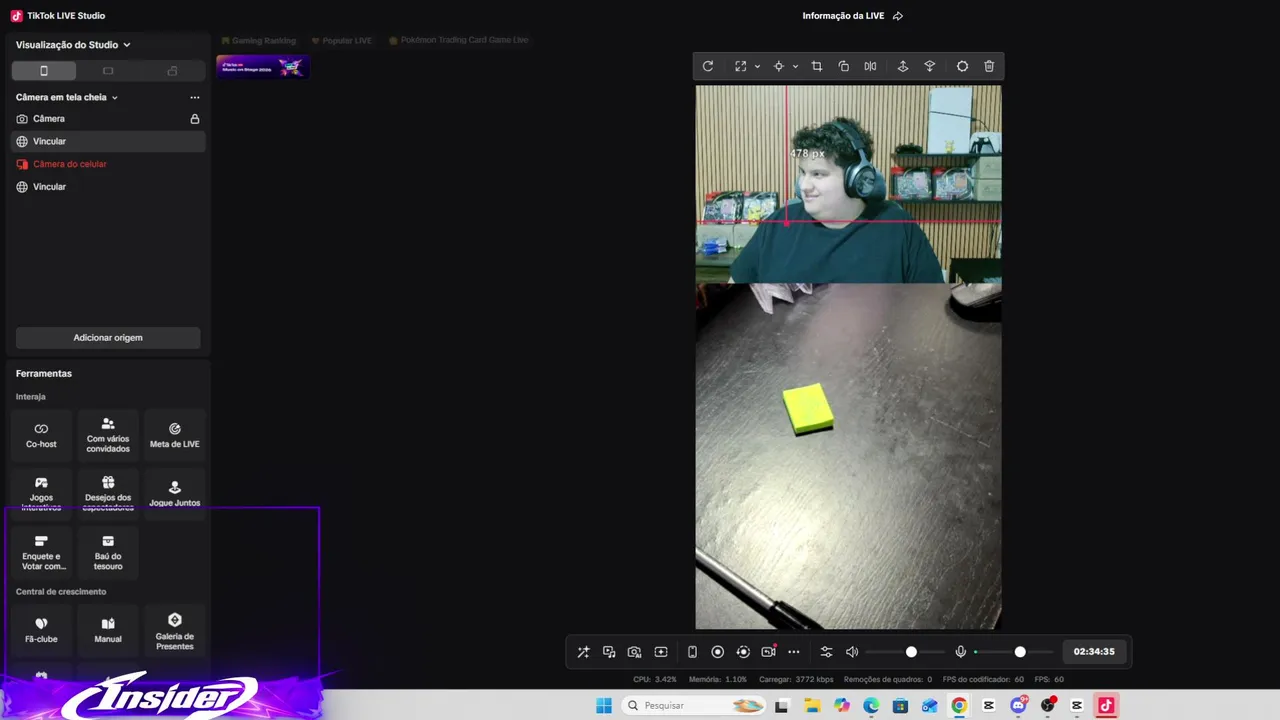This screenshot has height=720, width=1280.
Task: Mute the microphone
Action: tap(961, 652)
